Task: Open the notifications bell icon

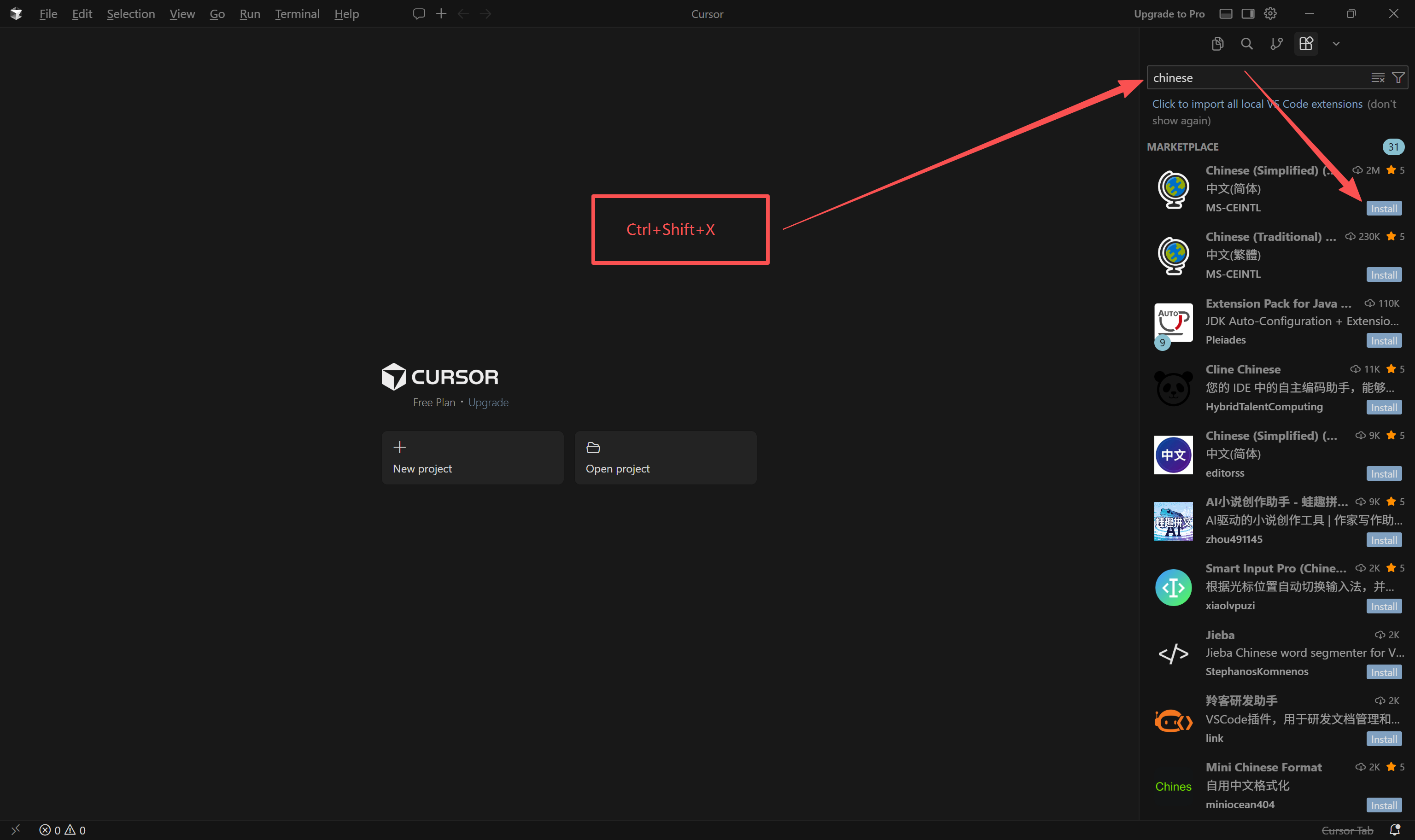Action: tap(1395, 830)
